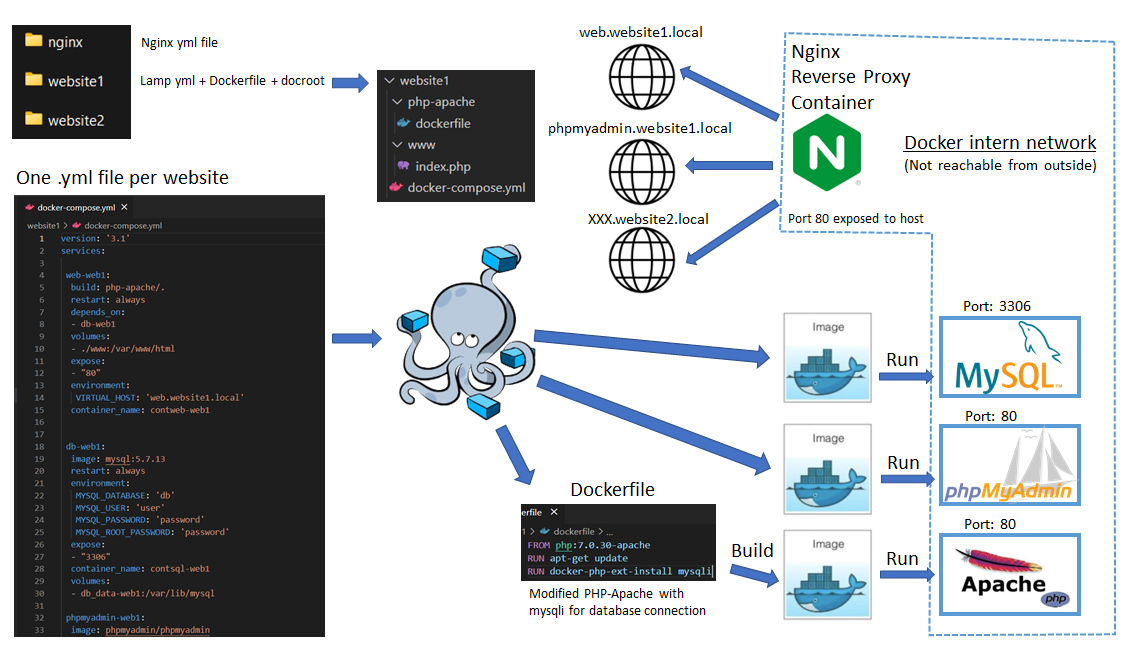The width and height of the screenshot is (1128, 662).
Task: Click the nginx folder icon
Action: 34,41
